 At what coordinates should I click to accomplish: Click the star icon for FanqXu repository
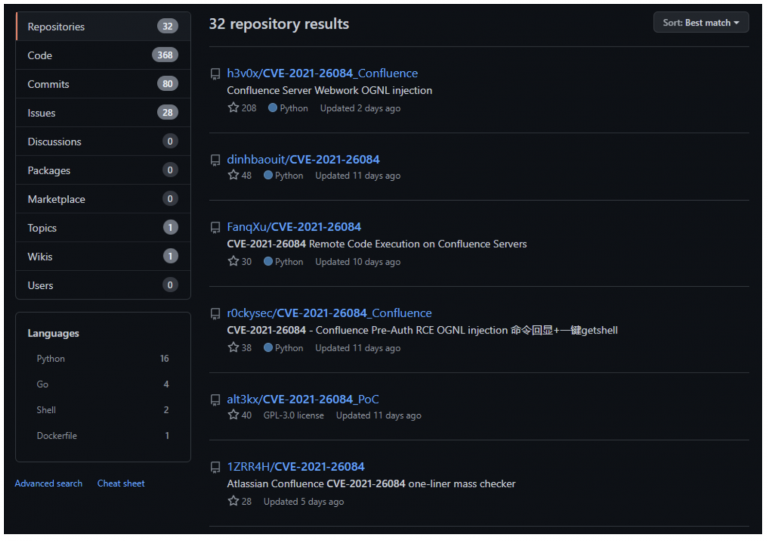pos(233,262)
